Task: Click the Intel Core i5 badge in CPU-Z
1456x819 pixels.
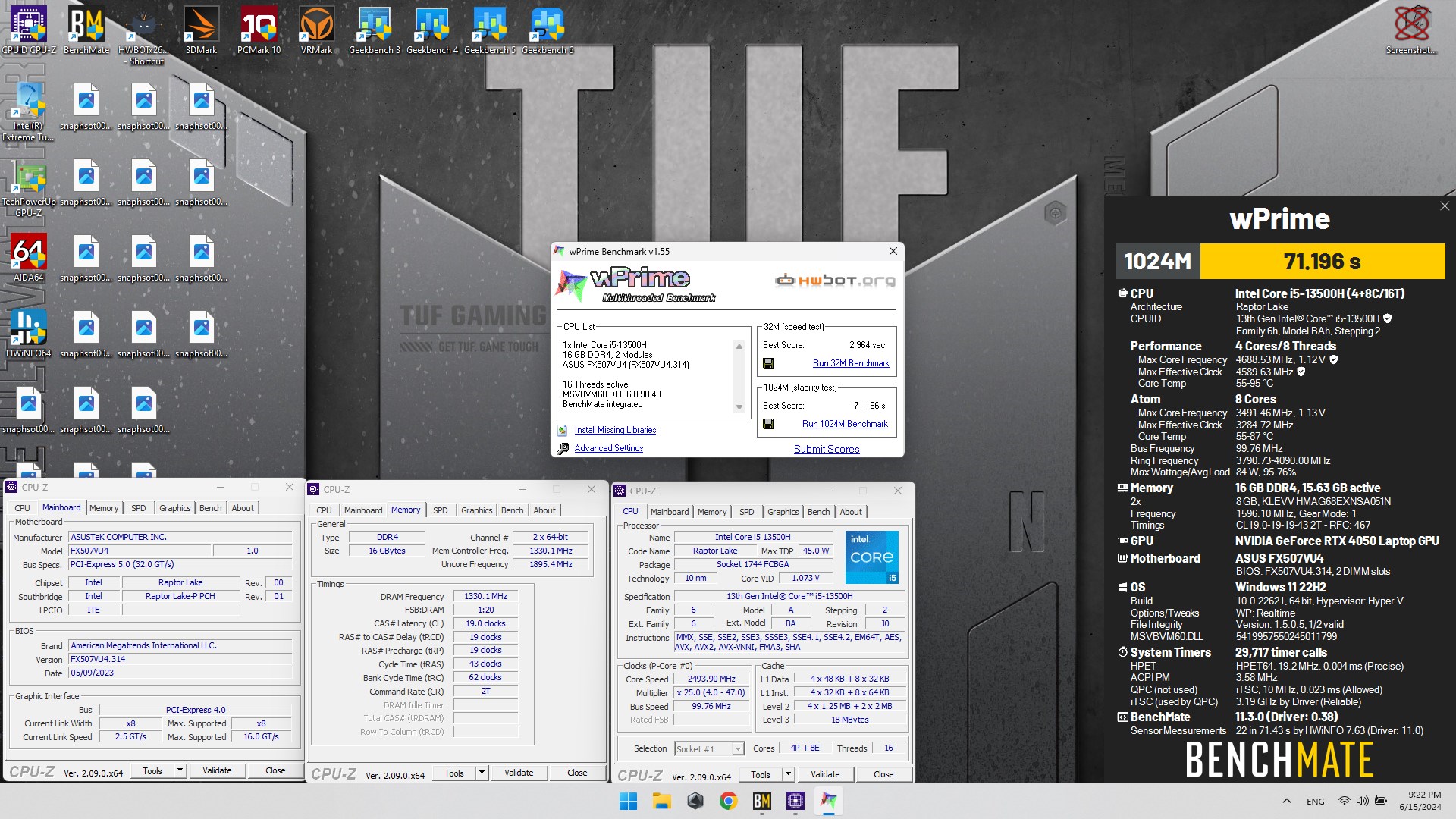Action: 871,557
